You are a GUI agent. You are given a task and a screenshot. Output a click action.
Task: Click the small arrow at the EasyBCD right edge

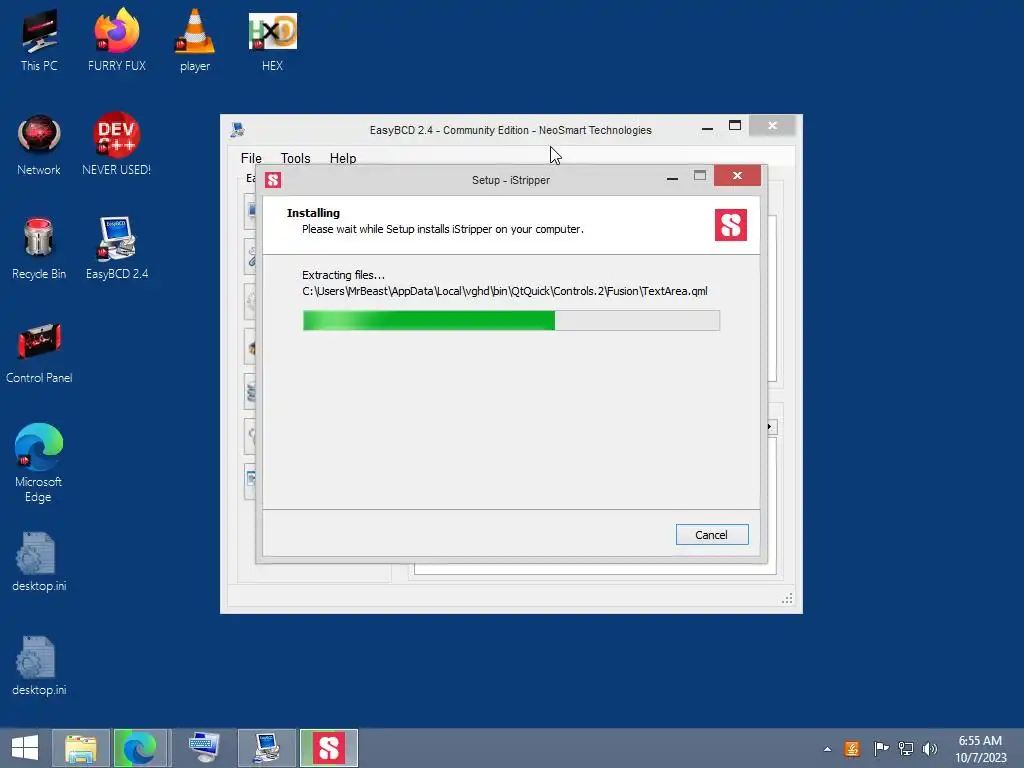pos(771,426)
